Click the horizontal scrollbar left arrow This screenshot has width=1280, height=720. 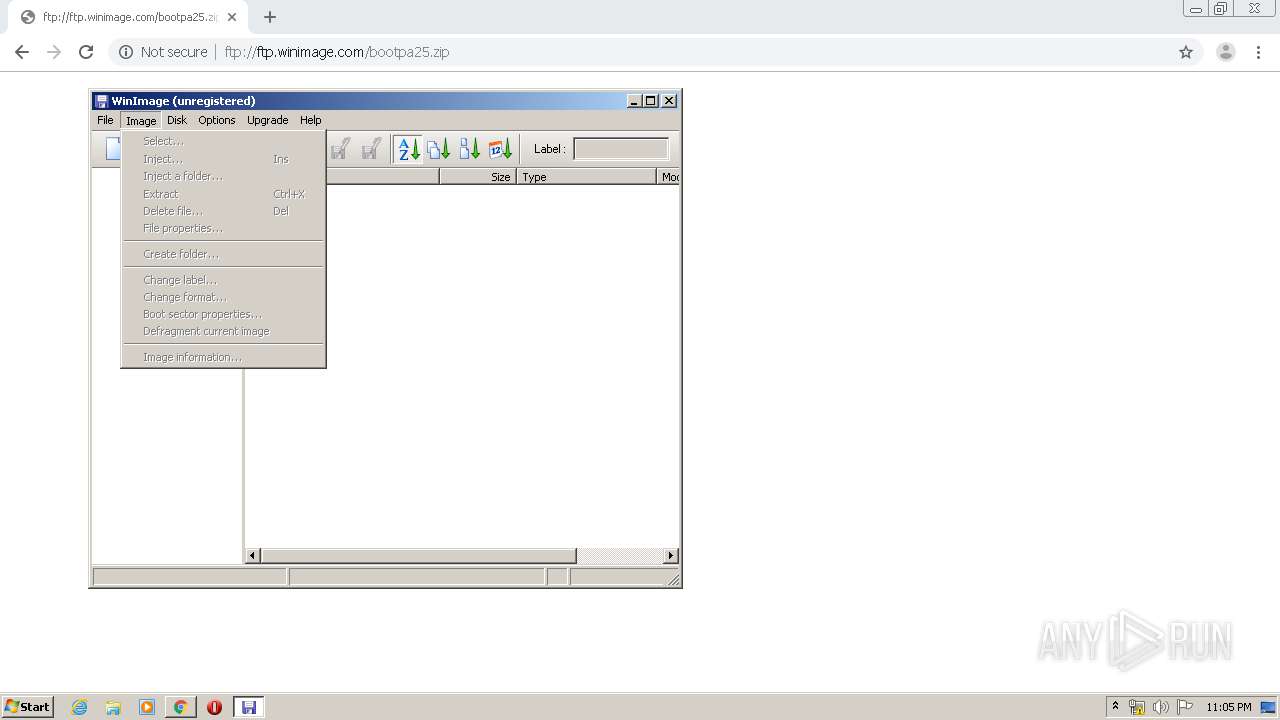point(253,555)
